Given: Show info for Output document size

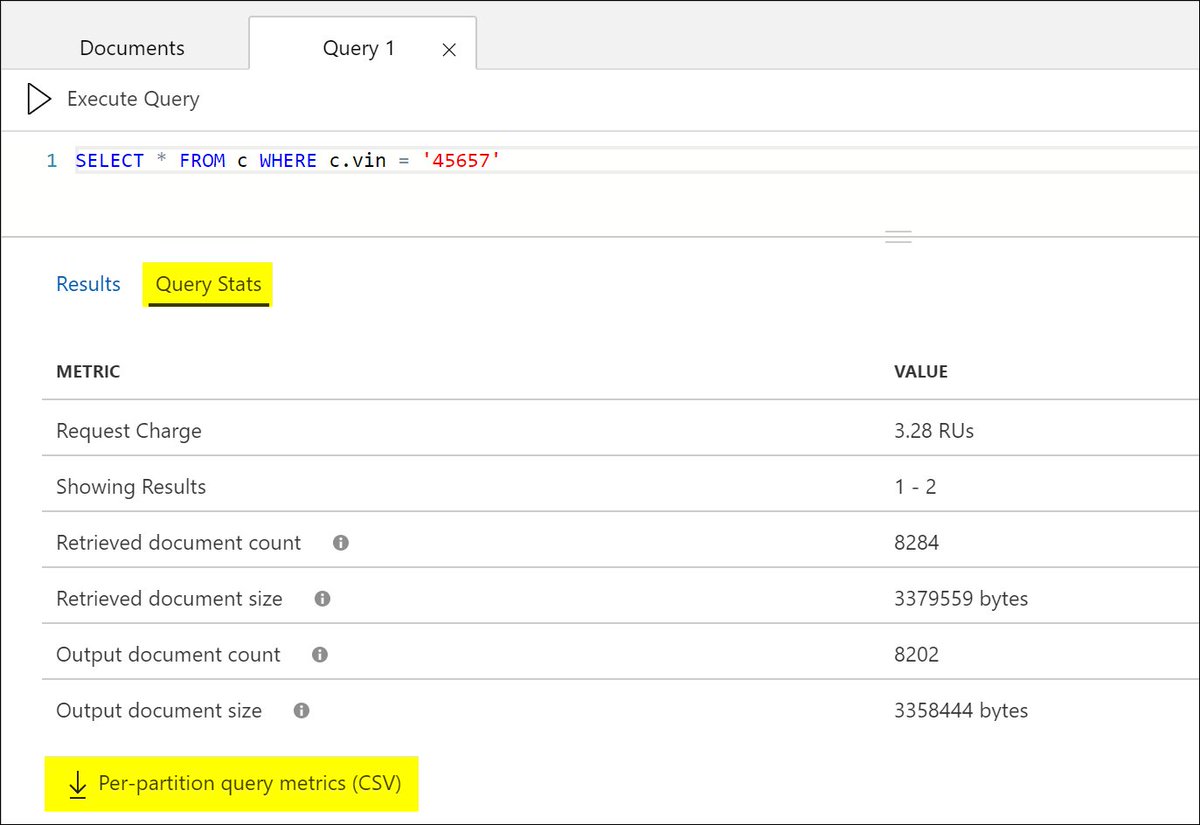Looking at the screenshot, I should click(301, 711).
